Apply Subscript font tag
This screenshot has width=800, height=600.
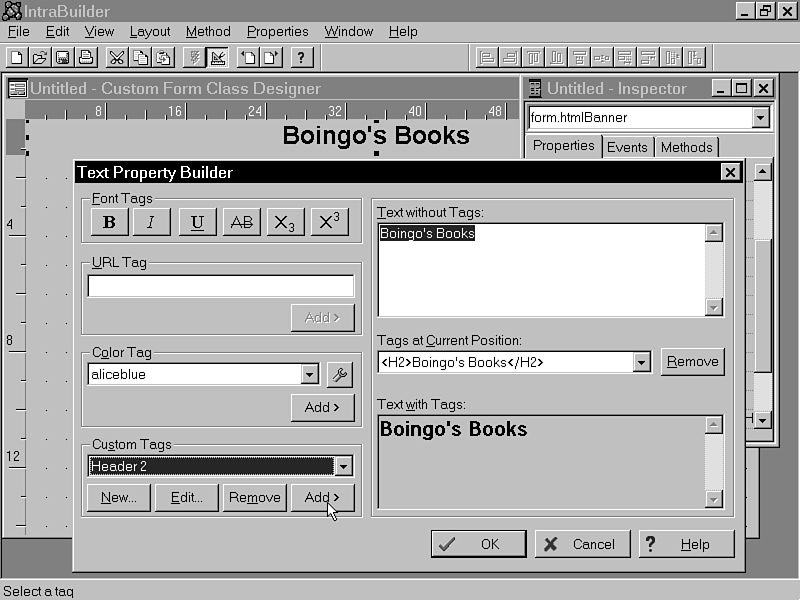click(x=285, y=222)
